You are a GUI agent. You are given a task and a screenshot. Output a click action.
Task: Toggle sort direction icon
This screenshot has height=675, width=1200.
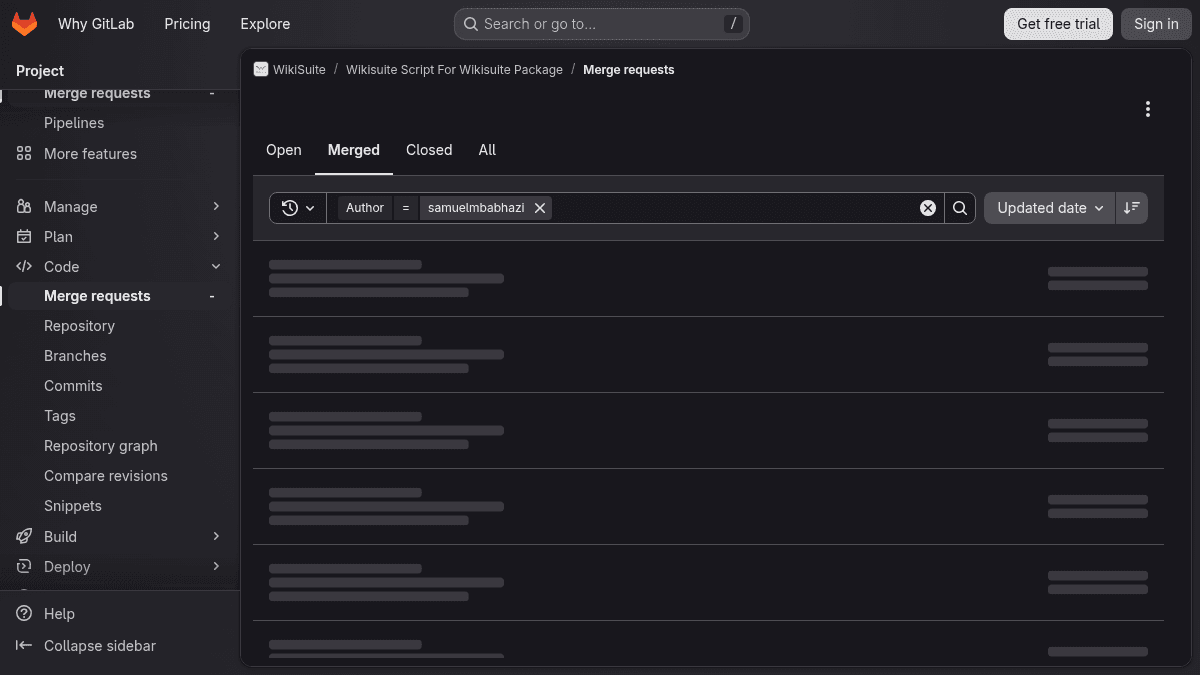(1132, 208)
